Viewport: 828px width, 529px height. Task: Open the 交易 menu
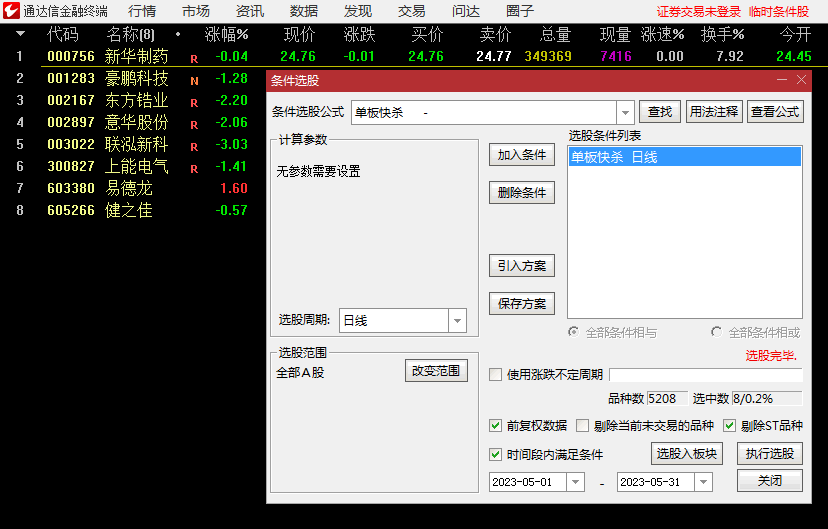(412, 11)
